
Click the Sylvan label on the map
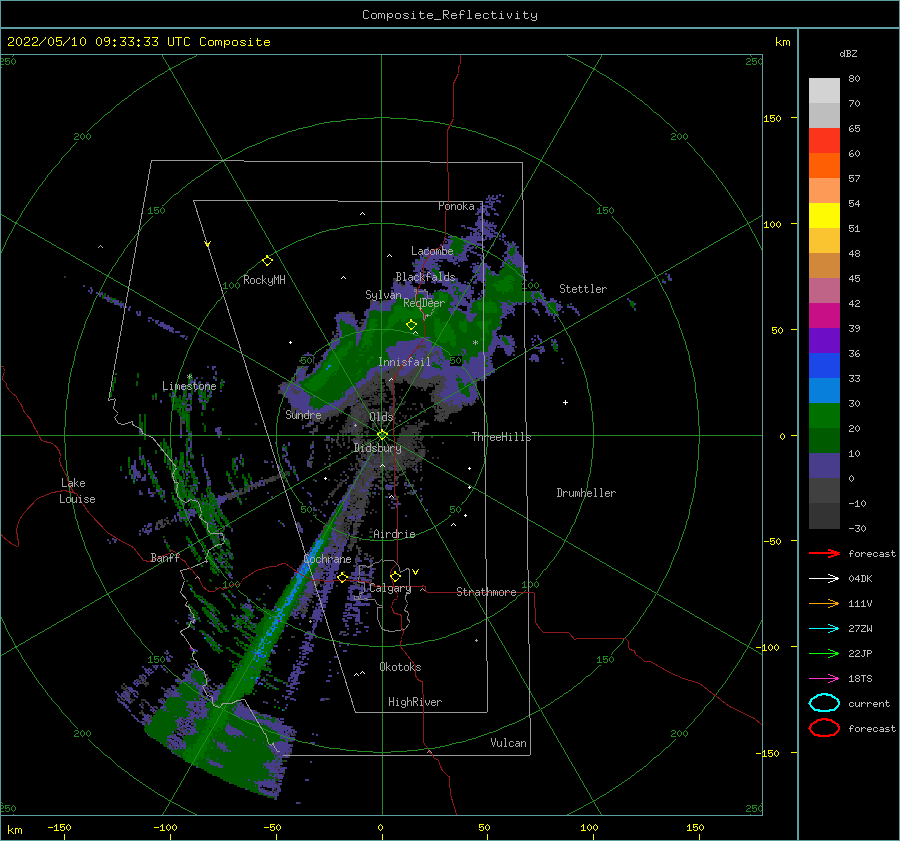click(x=383, y=295)
